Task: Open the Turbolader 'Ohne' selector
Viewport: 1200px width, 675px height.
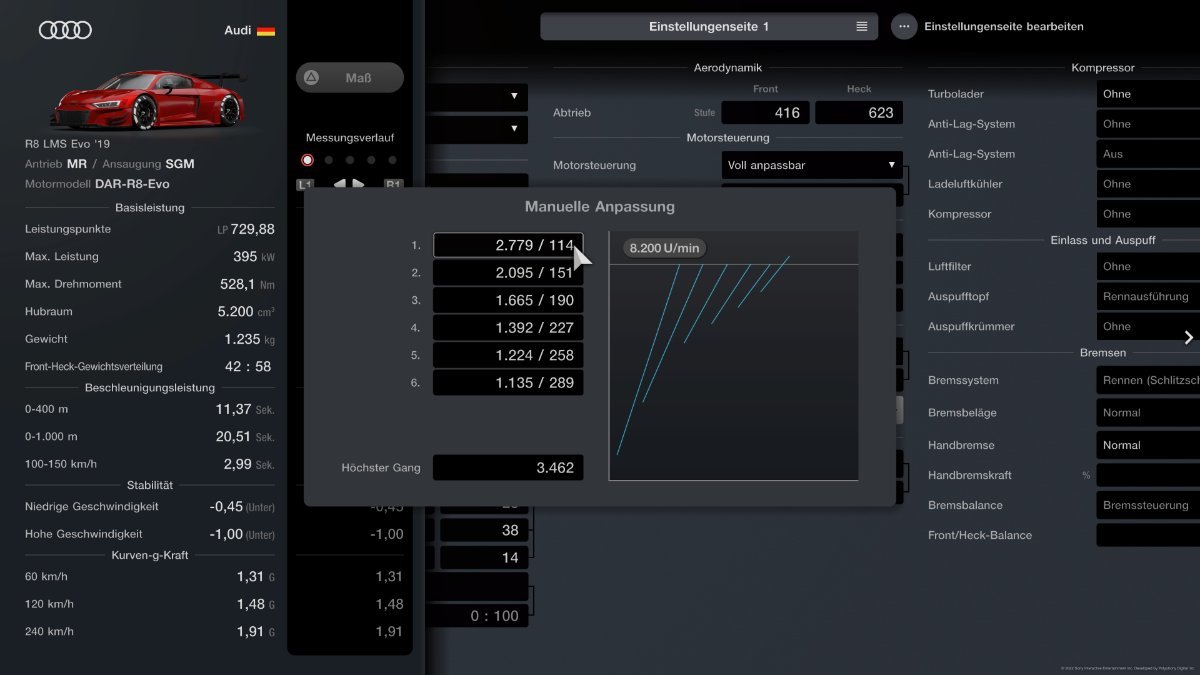Action: [x=1148, y=94]
